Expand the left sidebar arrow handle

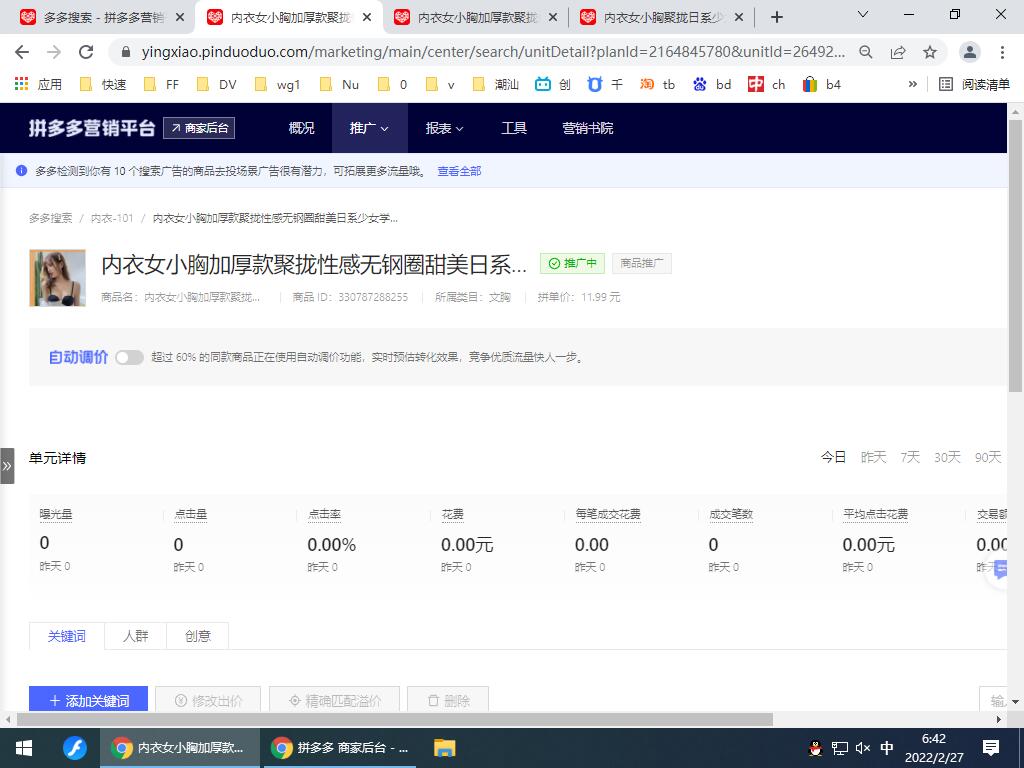(x=7, y=466)
